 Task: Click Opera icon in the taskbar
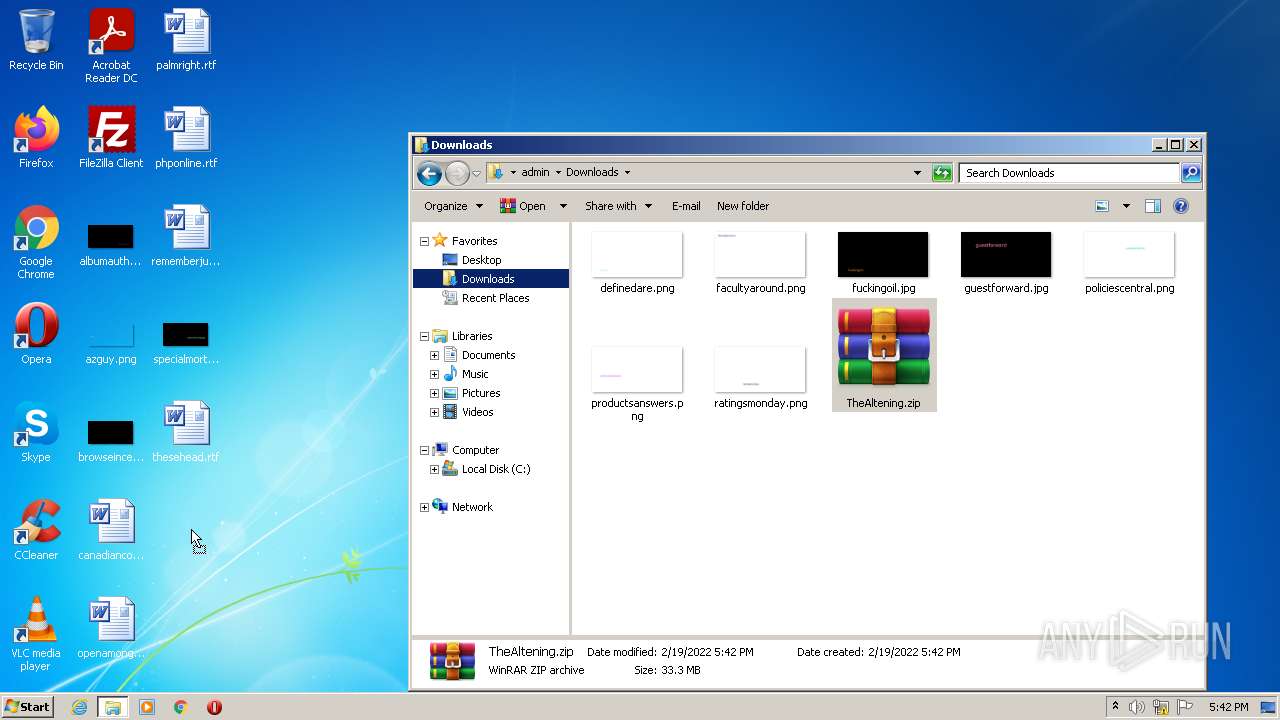214,707
